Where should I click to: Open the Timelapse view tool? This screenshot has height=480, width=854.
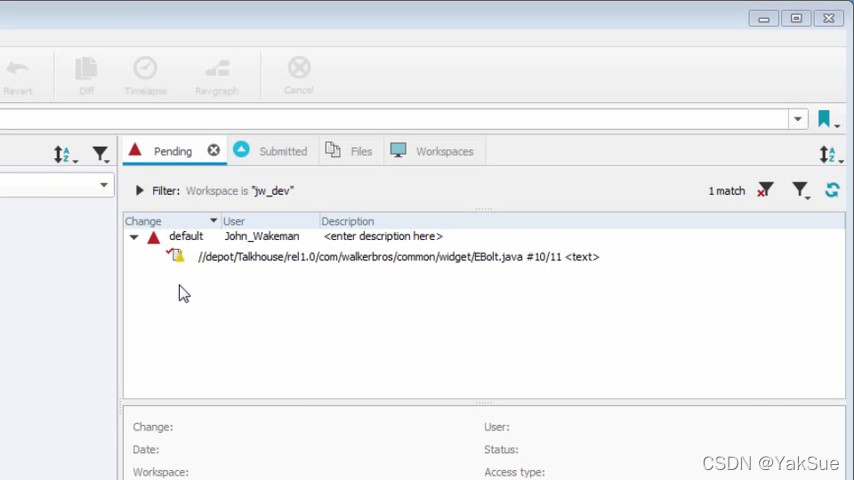pos(145,77)
